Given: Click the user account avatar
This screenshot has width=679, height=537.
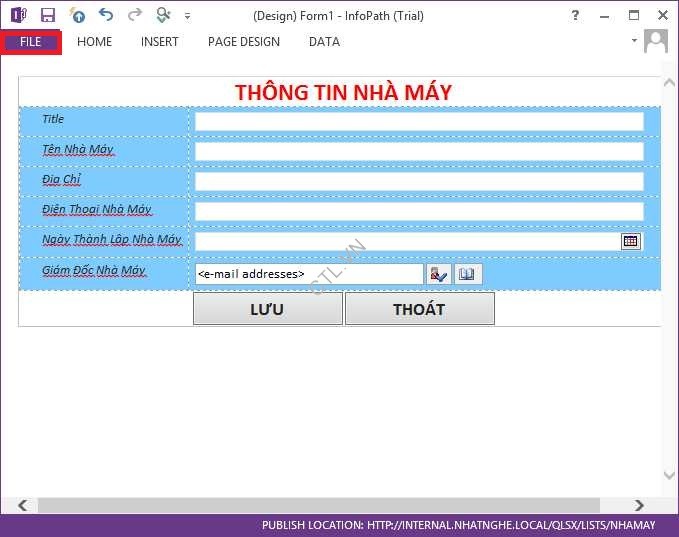Looking at the screenshot, I should (x=656, y=41).
